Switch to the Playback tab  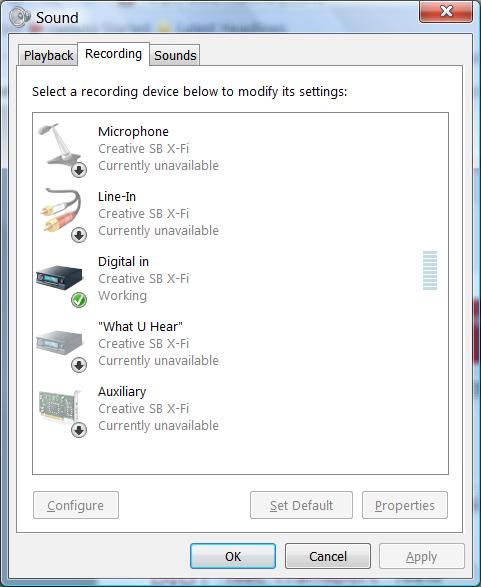click(x=48, y=55)
